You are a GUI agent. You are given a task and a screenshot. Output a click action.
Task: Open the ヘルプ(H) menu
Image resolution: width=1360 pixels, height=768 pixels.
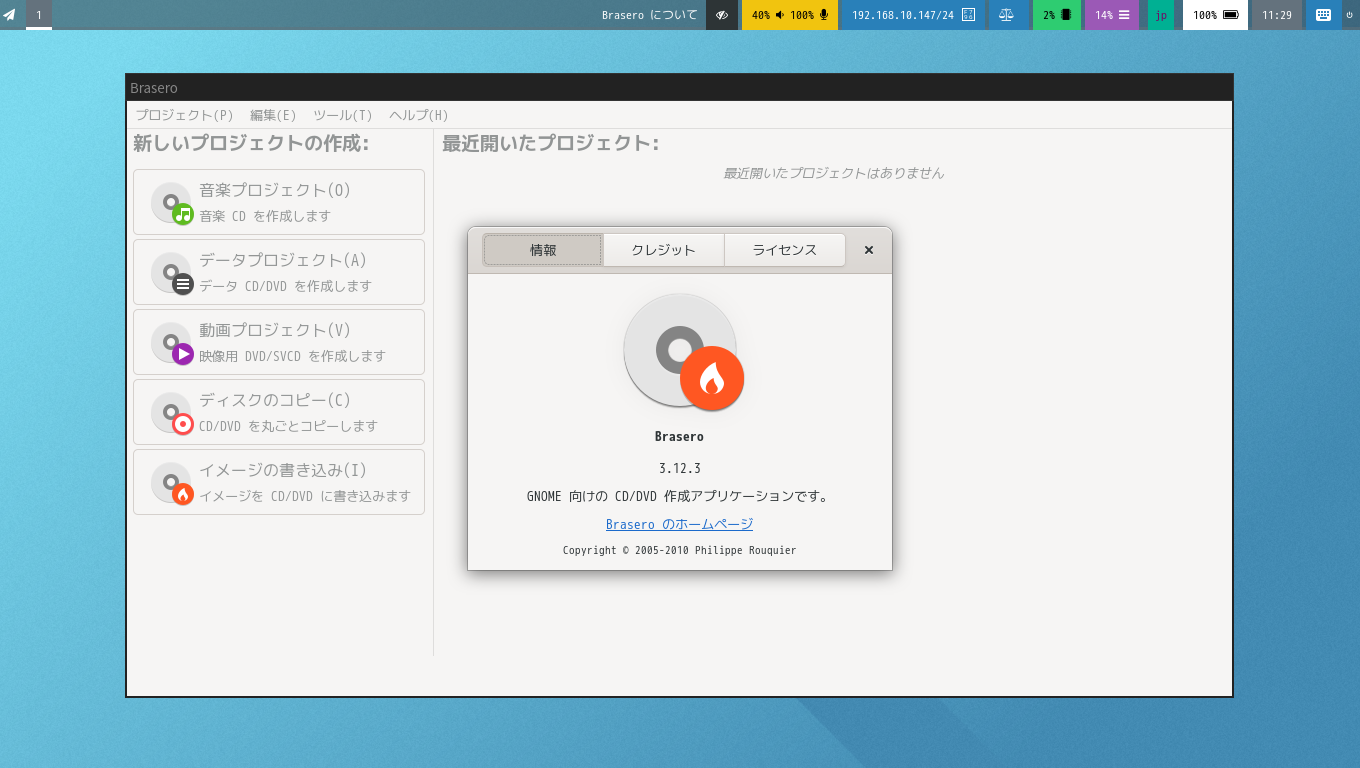point(419,115)
